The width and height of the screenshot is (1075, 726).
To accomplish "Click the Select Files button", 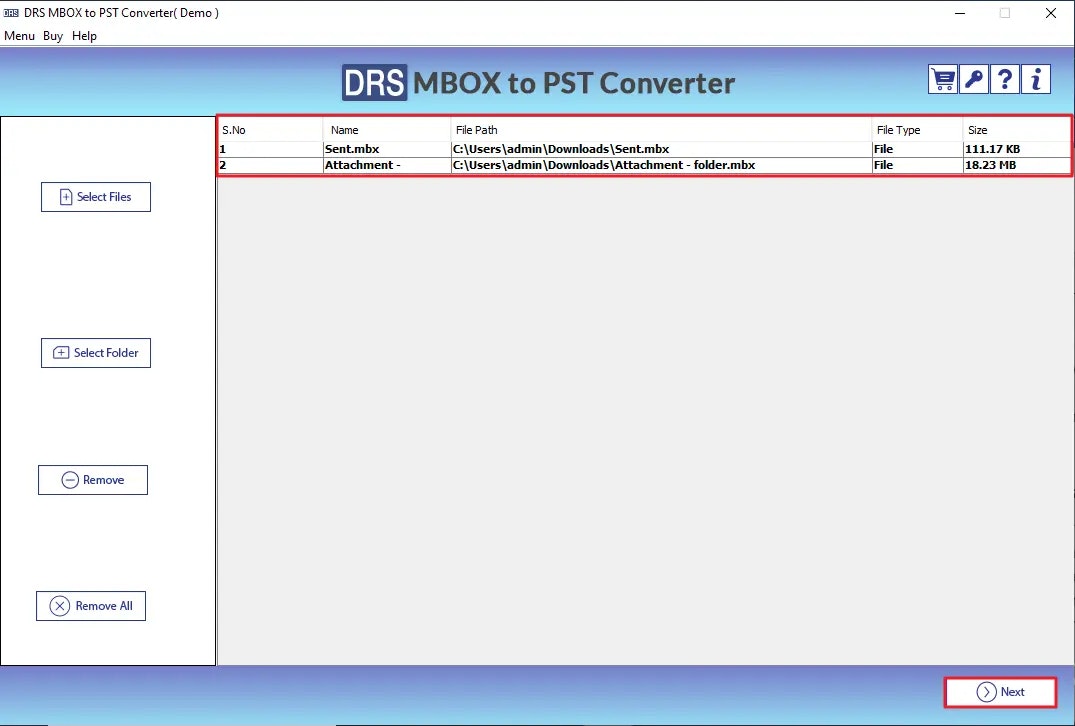I will point(96,197).
